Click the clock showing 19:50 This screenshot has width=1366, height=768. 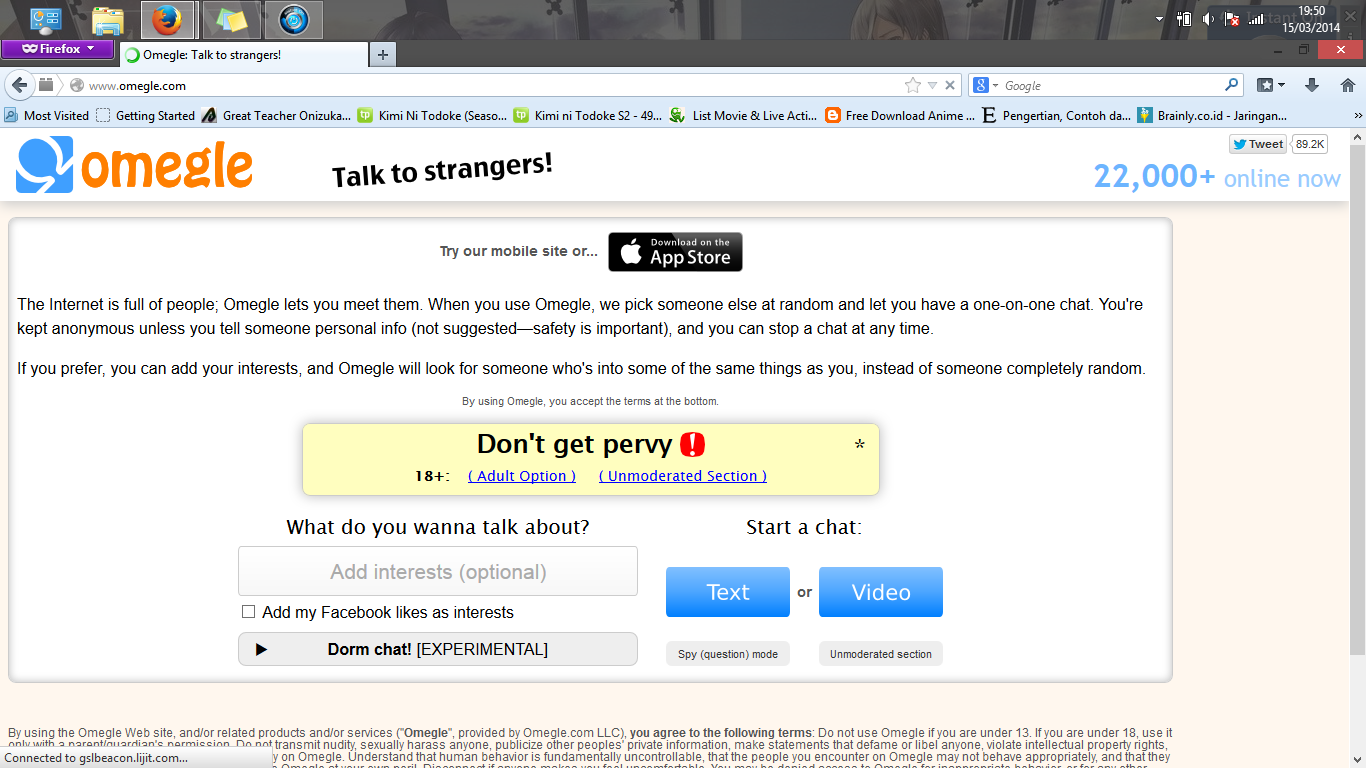pyautogui.click(x=1311, y=11)
